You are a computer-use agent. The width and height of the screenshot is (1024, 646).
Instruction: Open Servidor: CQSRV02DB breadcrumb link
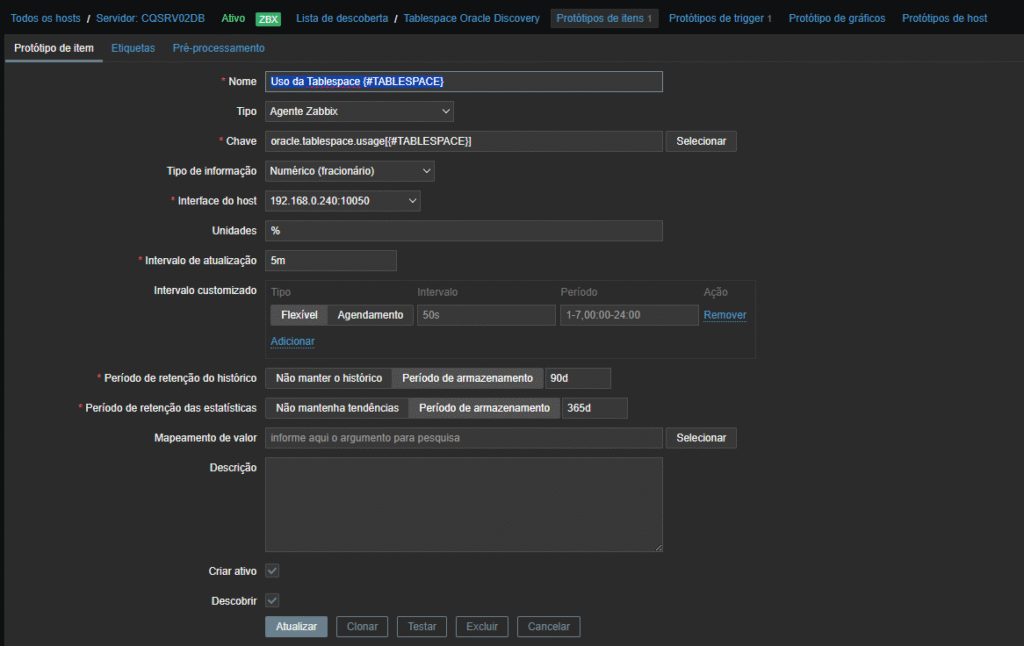click(x=150, y=18)
